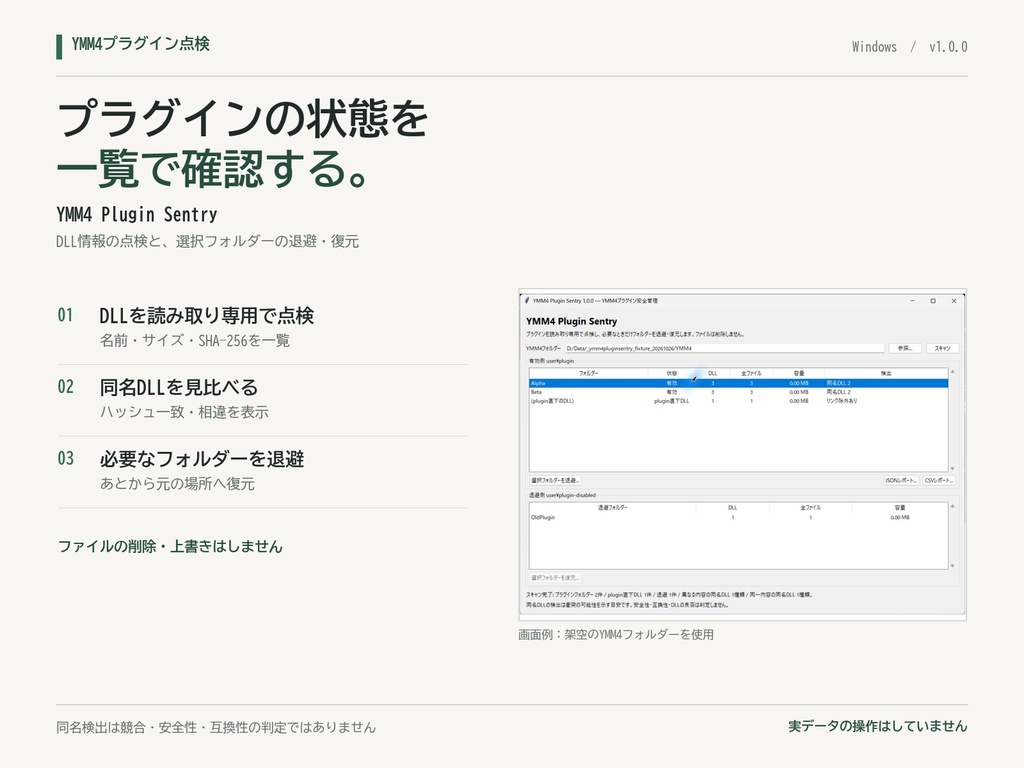Click the 検出 column header
The height and width of the screenshot is (768, 1024).
point(886,373)
